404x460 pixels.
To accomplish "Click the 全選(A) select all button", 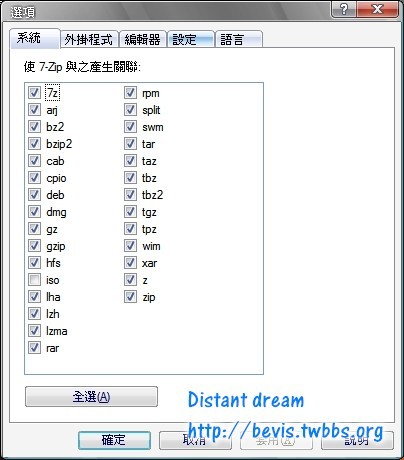I will point(91,397).
